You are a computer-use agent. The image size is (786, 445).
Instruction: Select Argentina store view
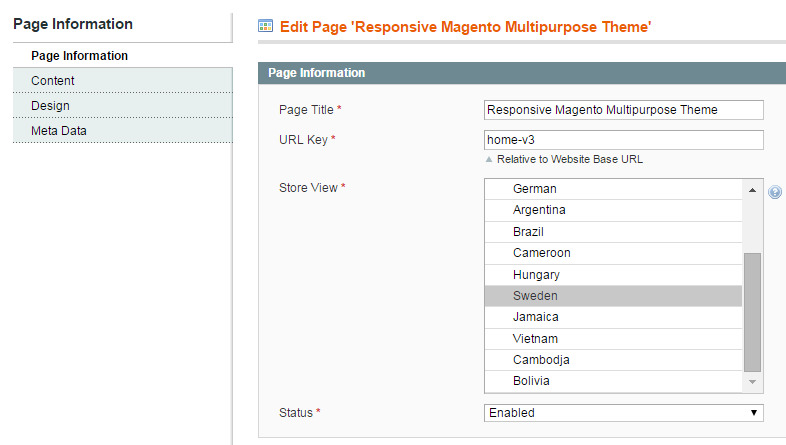[614, 210]
